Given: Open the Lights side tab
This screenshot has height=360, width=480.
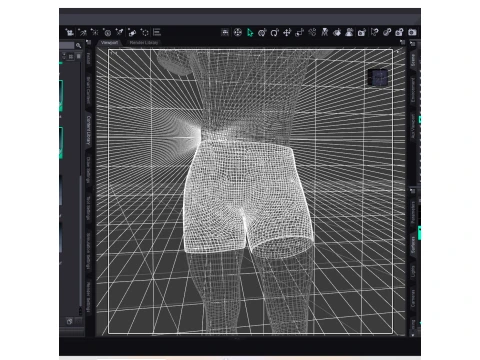Looking at the screenshot, I should point(413,272).
